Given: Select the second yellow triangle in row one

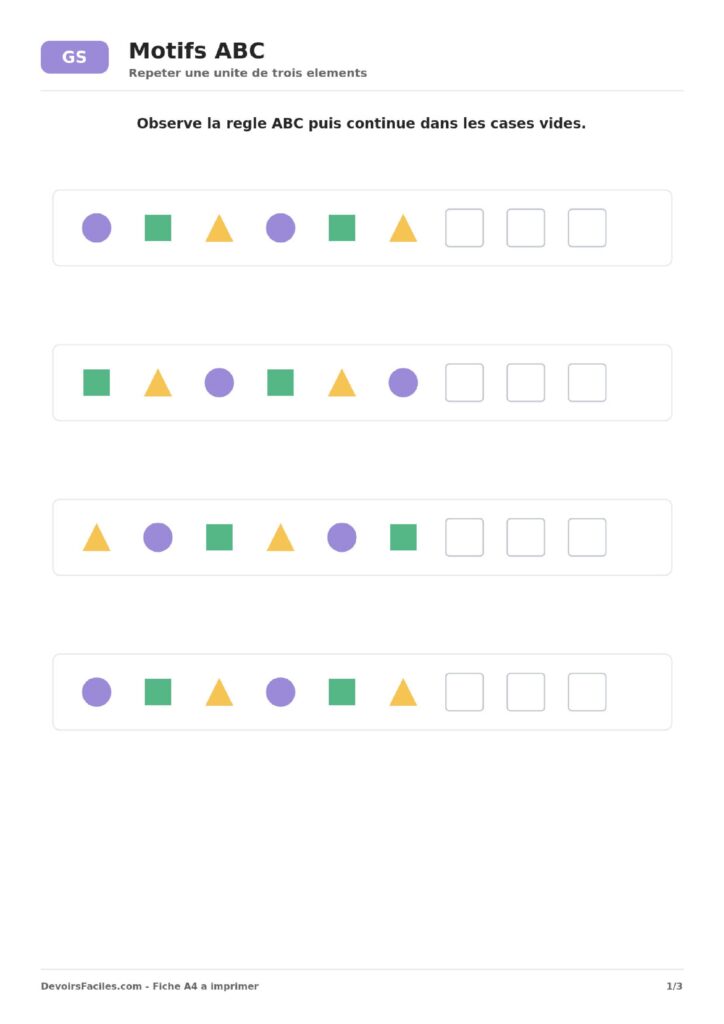Looking at the screenshot, I should (x=403, y=229).
